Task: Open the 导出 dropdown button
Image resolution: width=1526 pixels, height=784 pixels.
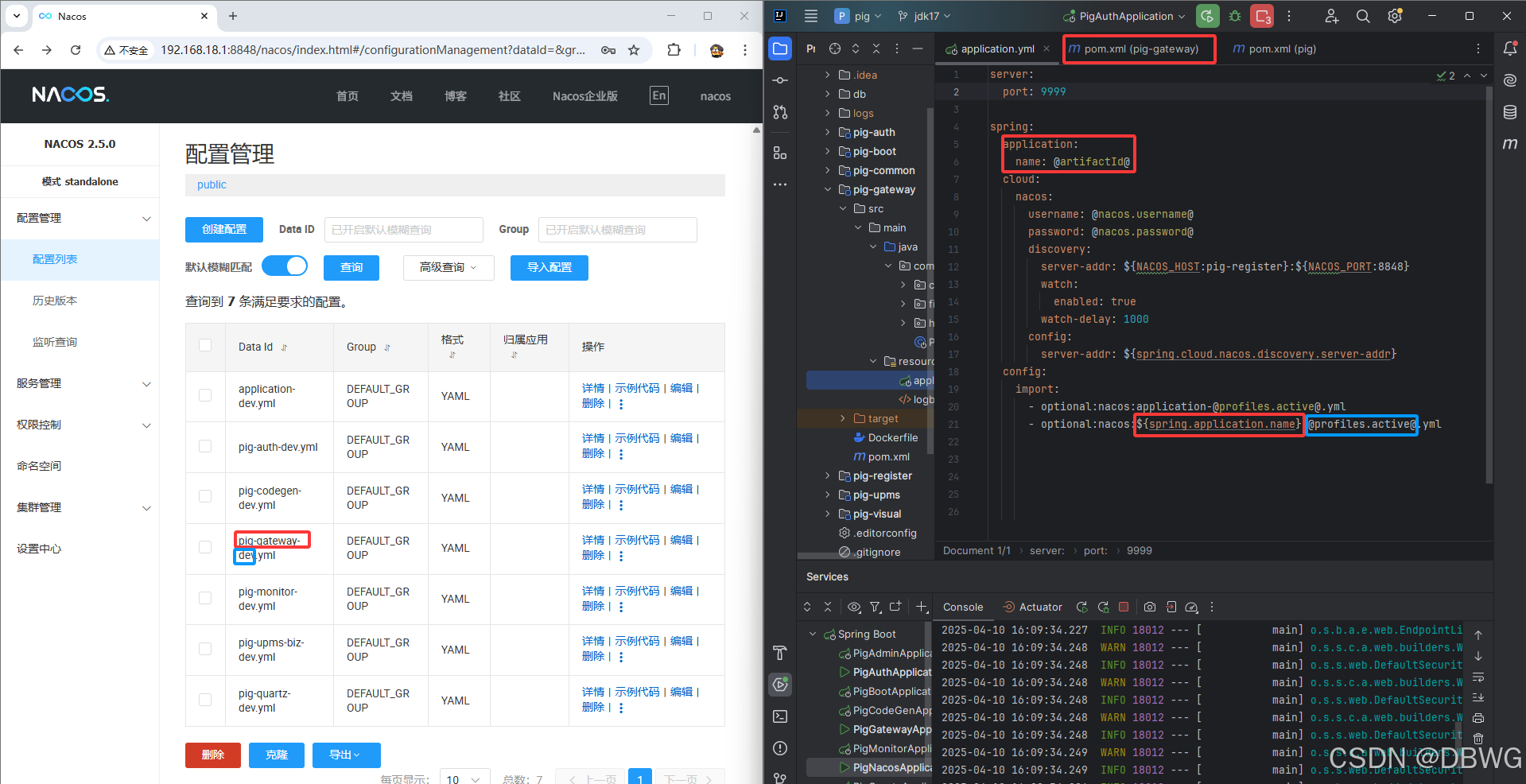Action: point(346,755)
